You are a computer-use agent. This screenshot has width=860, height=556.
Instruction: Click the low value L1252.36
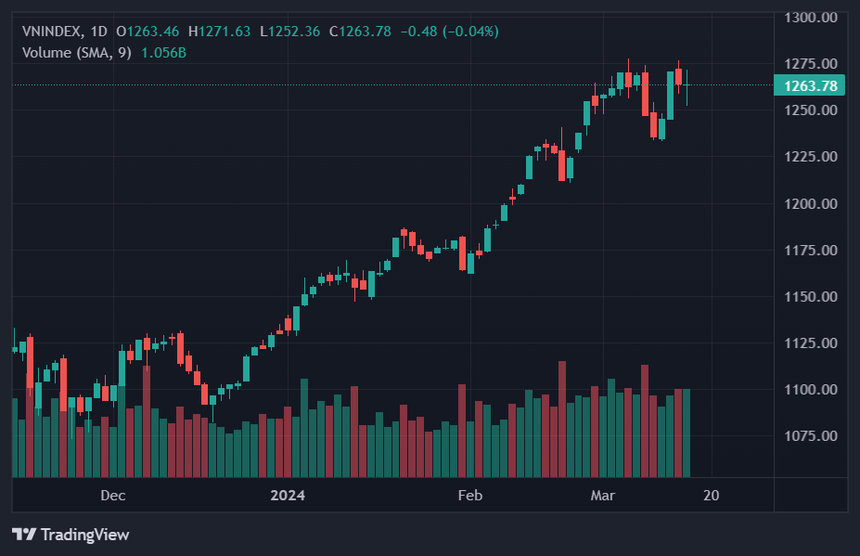tap(290, 31)
